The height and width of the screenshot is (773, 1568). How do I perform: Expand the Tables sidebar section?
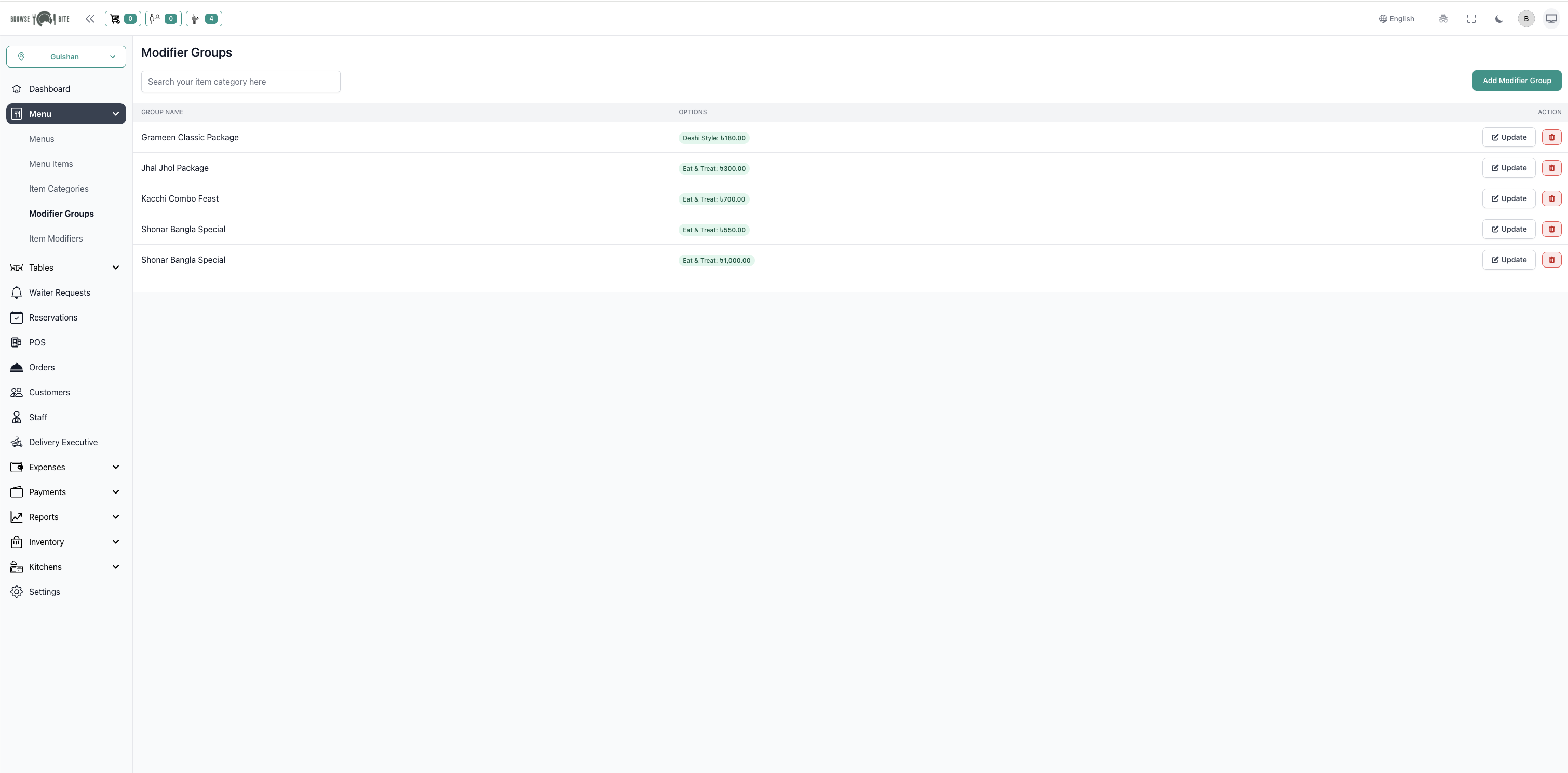(66, 268)
